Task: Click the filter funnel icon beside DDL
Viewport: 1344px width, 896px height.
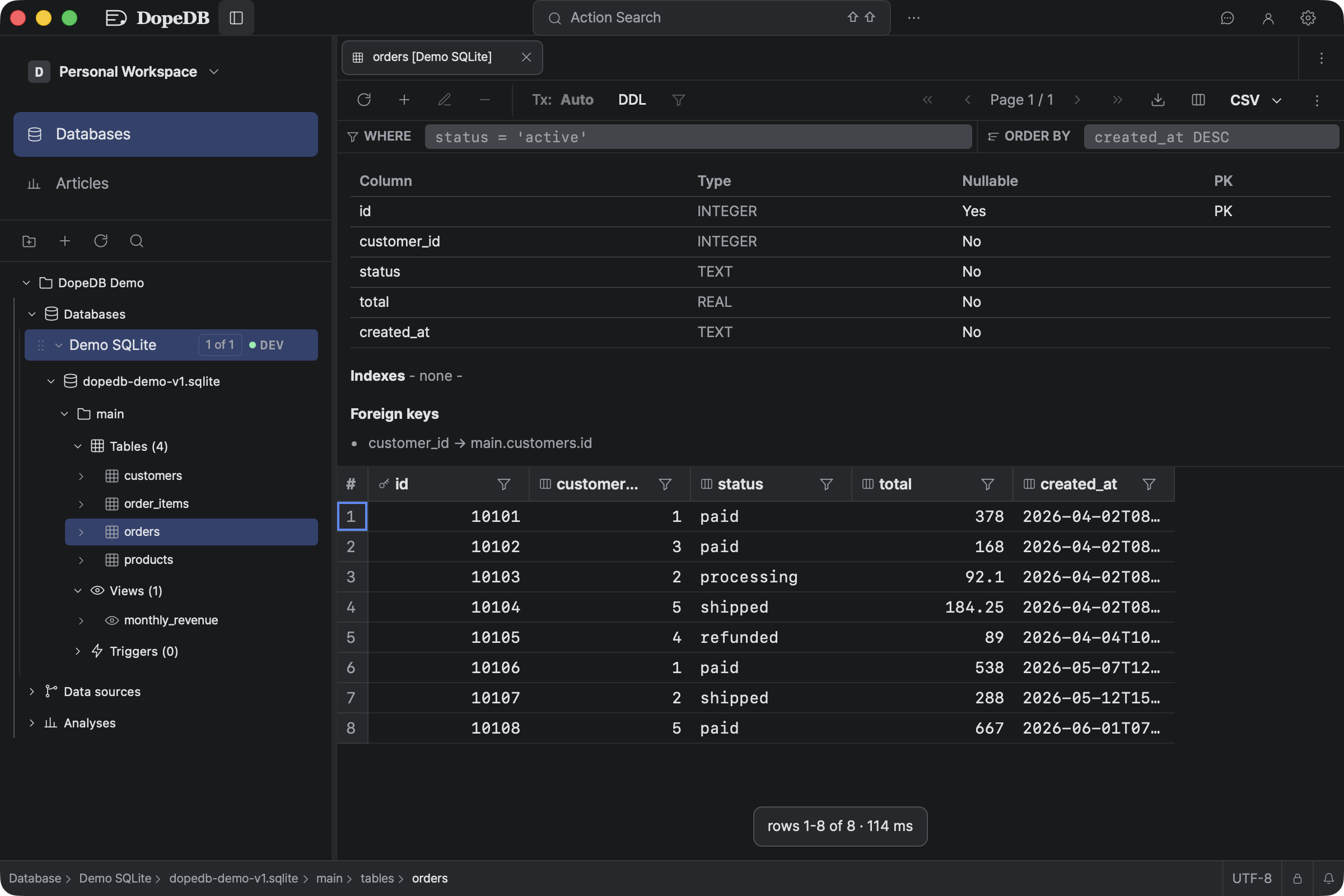Action: click(678, 100)
